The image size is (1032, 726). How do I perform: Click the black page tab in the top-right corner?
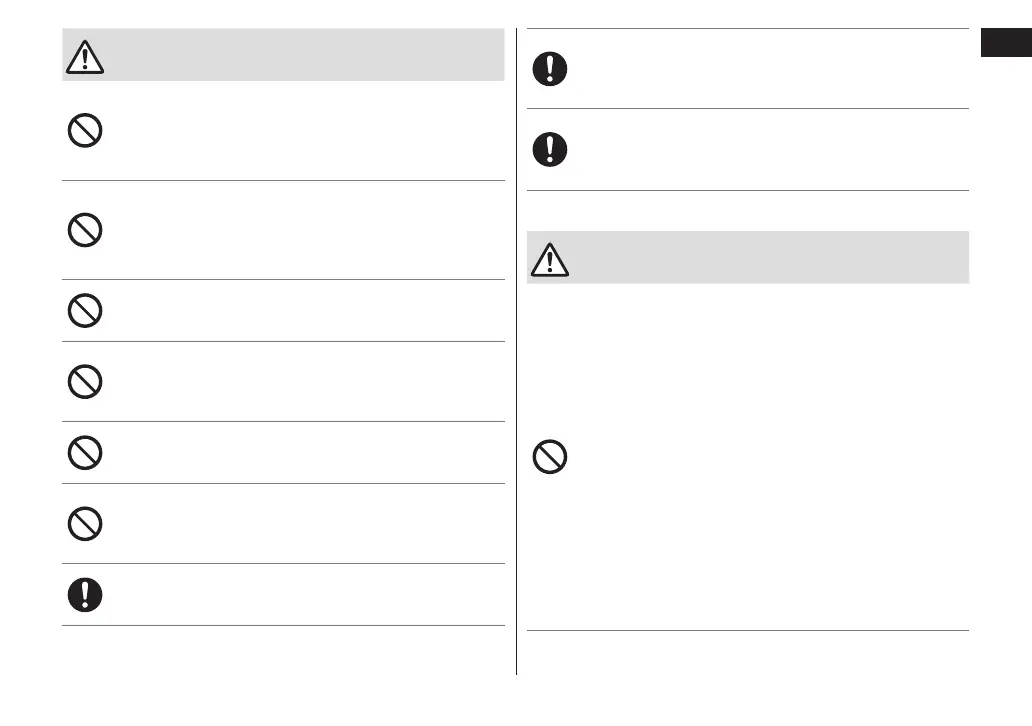click(x=1005, y=45)
